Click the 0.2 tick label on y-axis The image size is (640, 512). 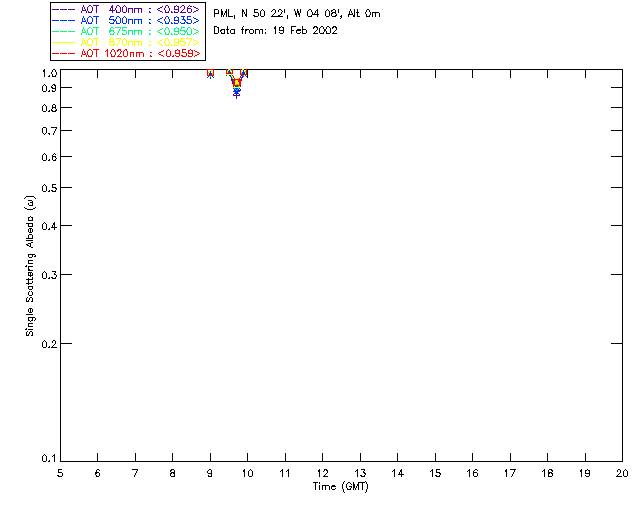pyautogui.click(x=48, y=344)
